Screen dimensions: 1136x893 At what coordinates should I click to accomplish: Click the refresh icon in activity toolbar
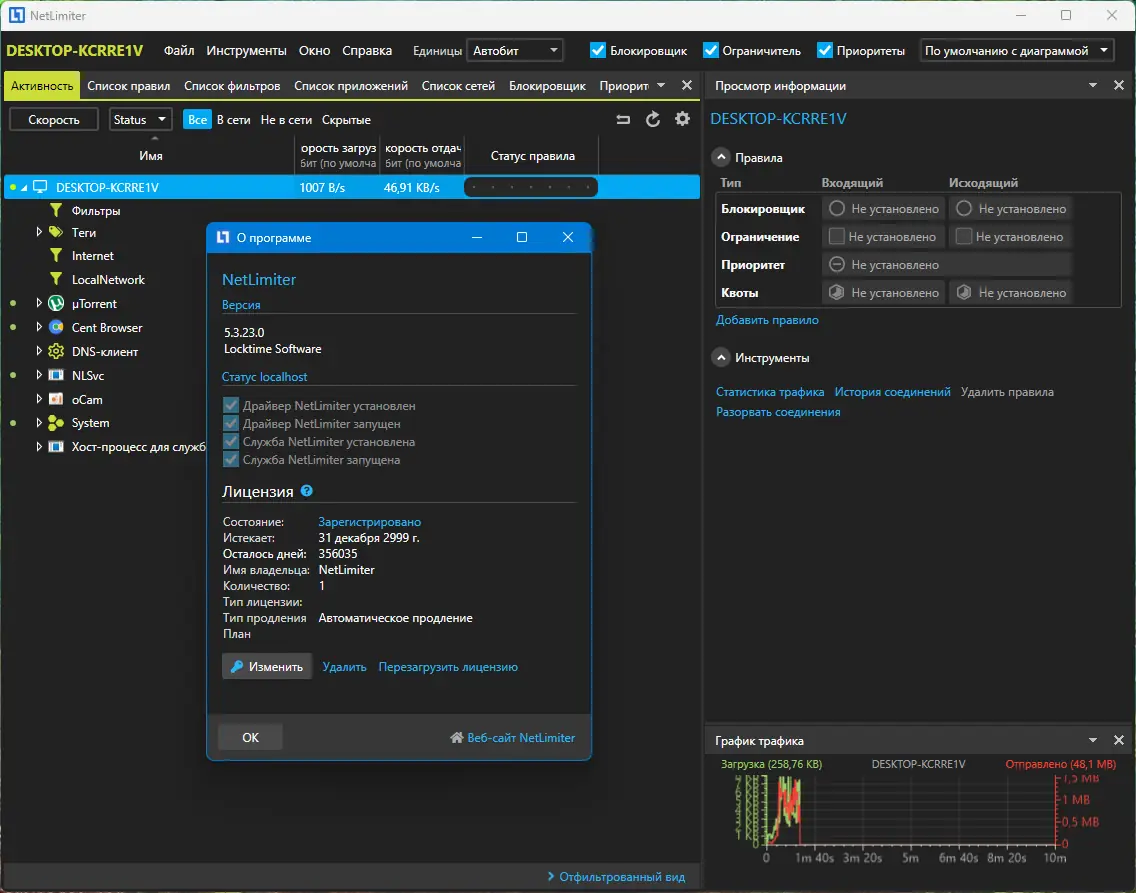point(653,120)
